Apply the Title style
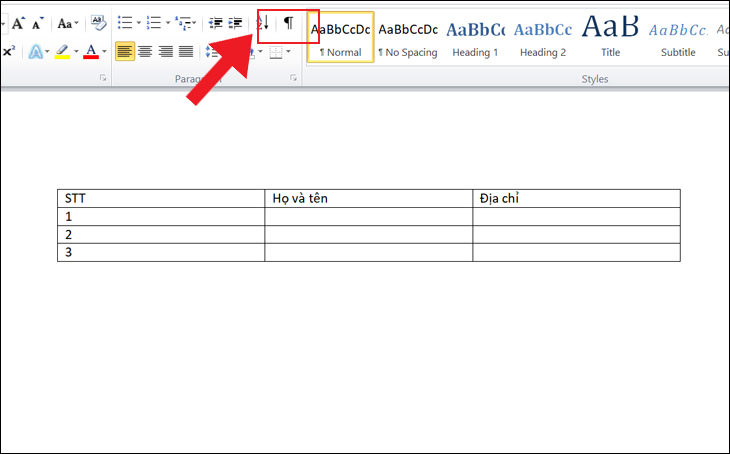 point(610,36)
